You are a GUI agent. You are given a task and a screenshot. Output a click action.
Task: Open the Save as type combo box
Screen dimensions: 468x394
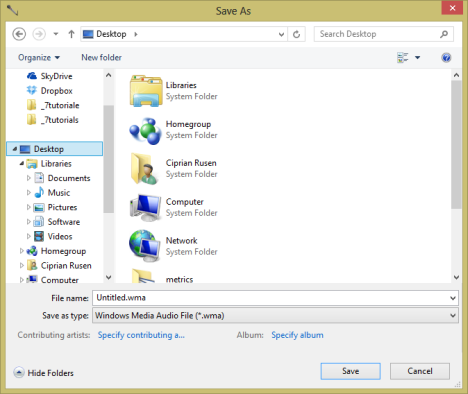[275, 315]
